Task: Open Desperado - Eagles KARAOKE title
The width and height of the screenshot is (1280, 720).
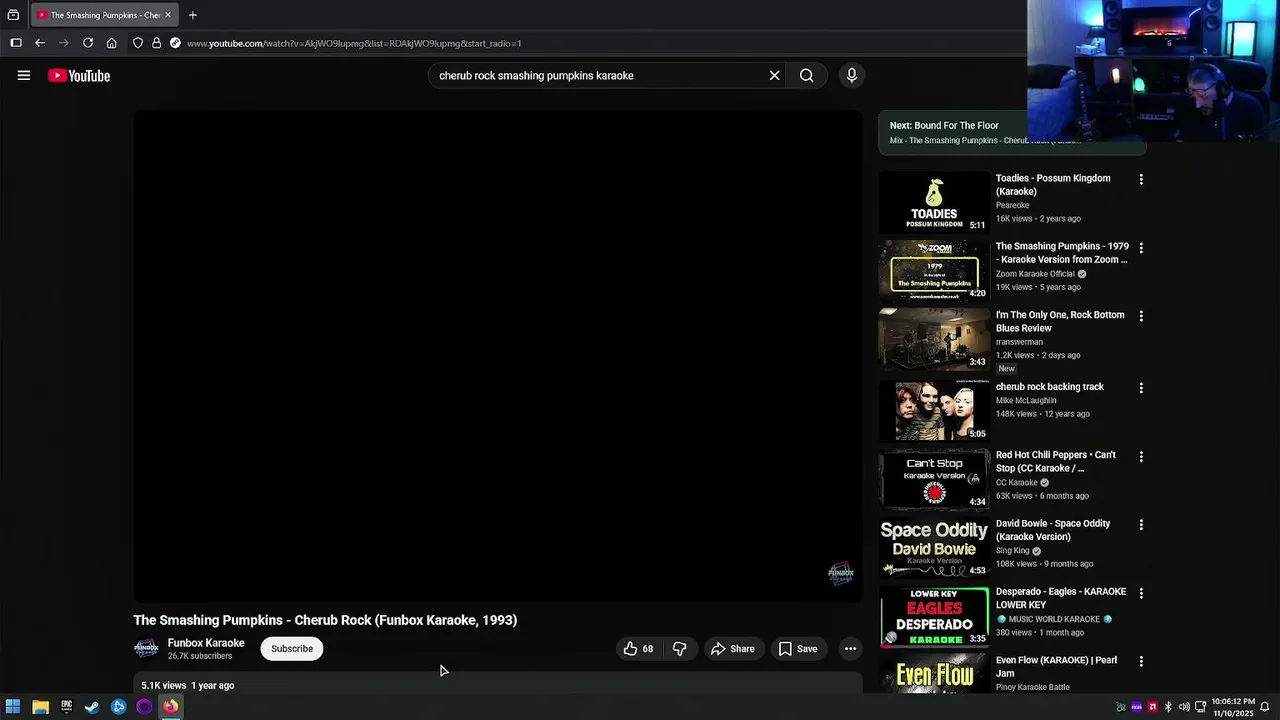Action: (x=1061, y=598)
